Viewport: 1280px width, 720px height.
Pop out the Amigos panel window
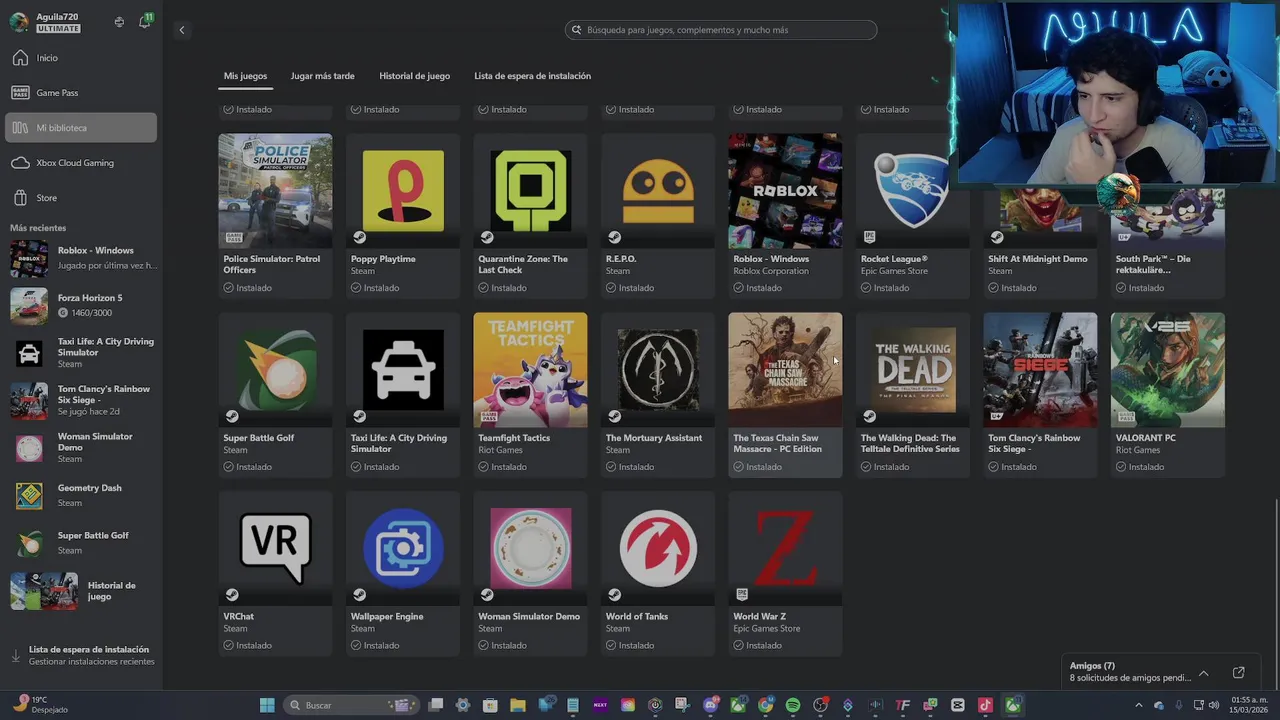(x=1239, y=672)
